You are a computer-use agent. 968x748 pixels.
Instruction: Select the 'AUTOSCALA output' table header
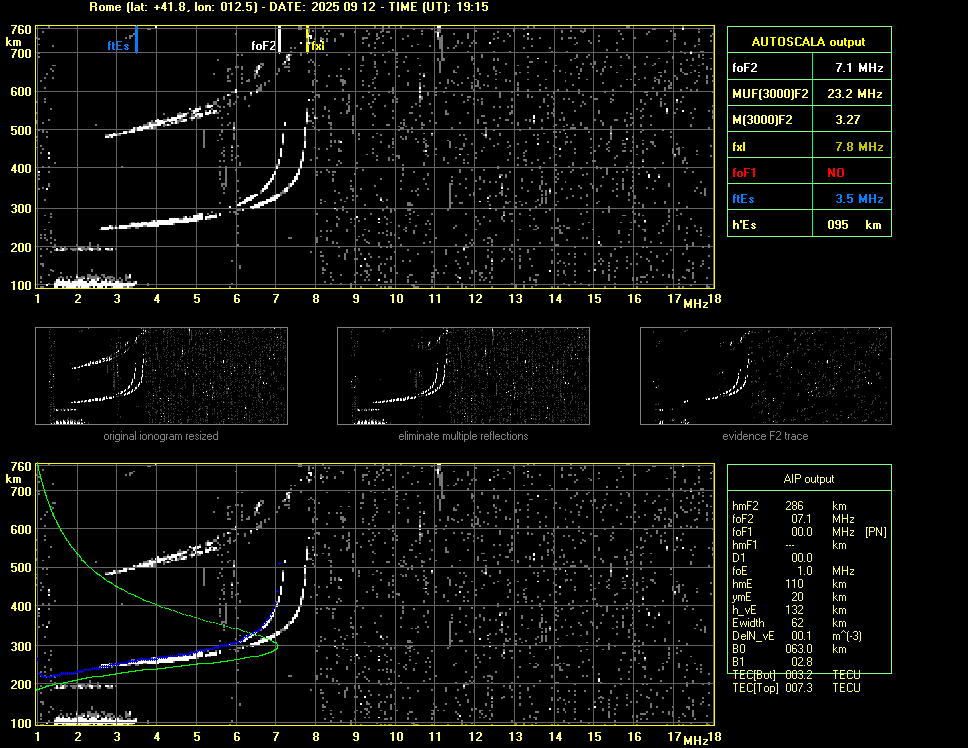click(809, 42)
